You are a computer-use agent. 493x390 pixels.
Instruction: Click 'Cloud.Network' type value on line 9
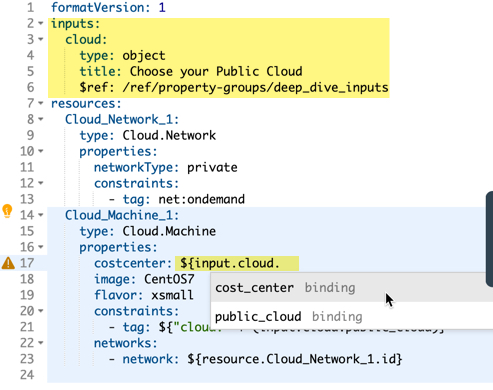point(169,135)
